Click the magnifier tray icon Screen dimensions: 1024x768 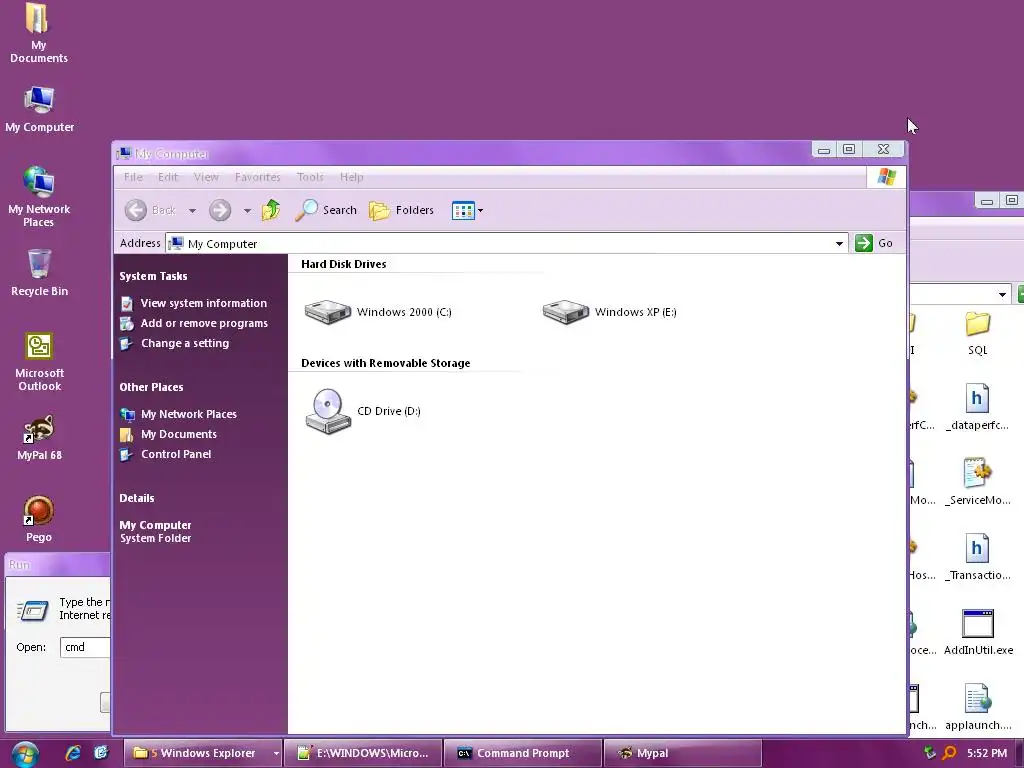pyautogui.click(x=949, y=753)
